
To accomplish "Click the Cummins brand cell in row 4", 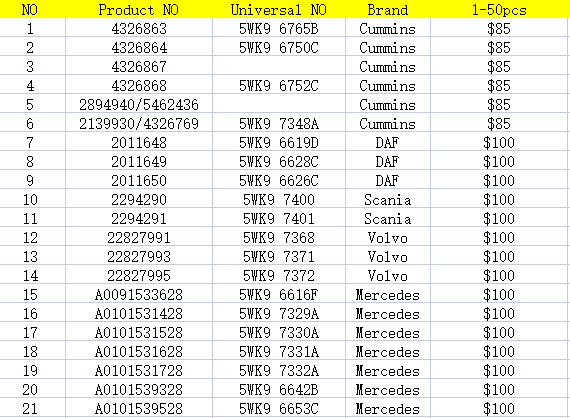I will pos(388,85).
